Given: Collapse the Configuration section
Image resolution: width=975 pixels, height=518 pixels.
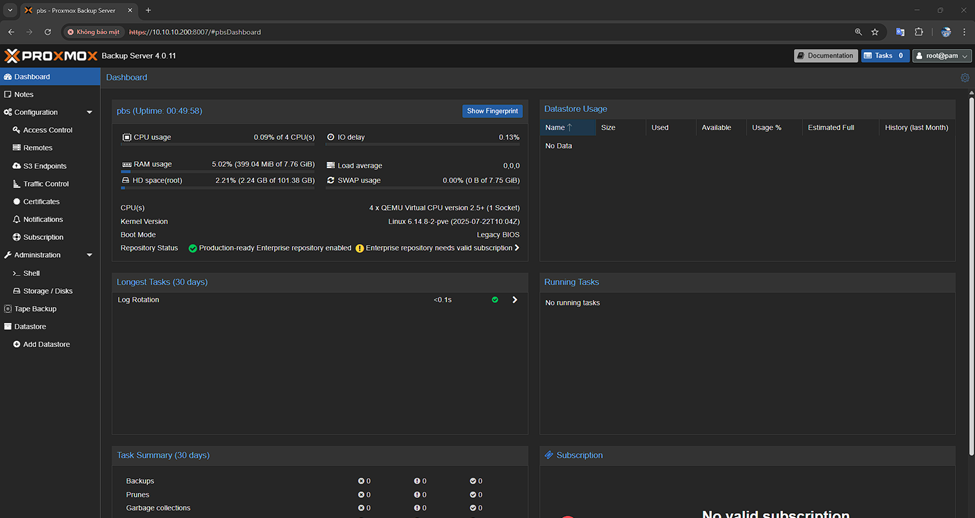Looking at the screenshot, I should click(x=89, y=112).
